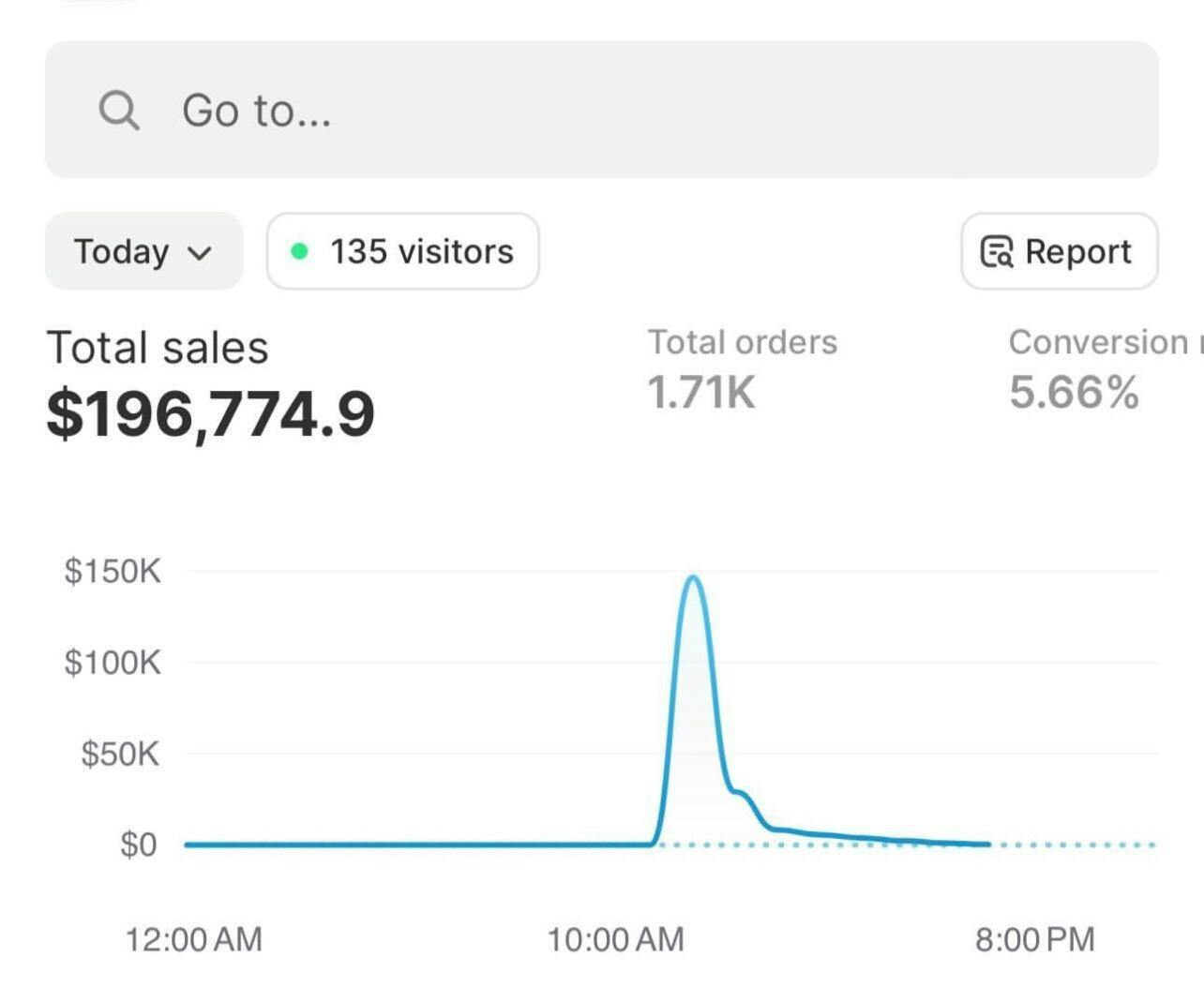Open the Report button label
Image resolution: width=1204 pixels, height=987 pixels.
tap(1077, 251)
